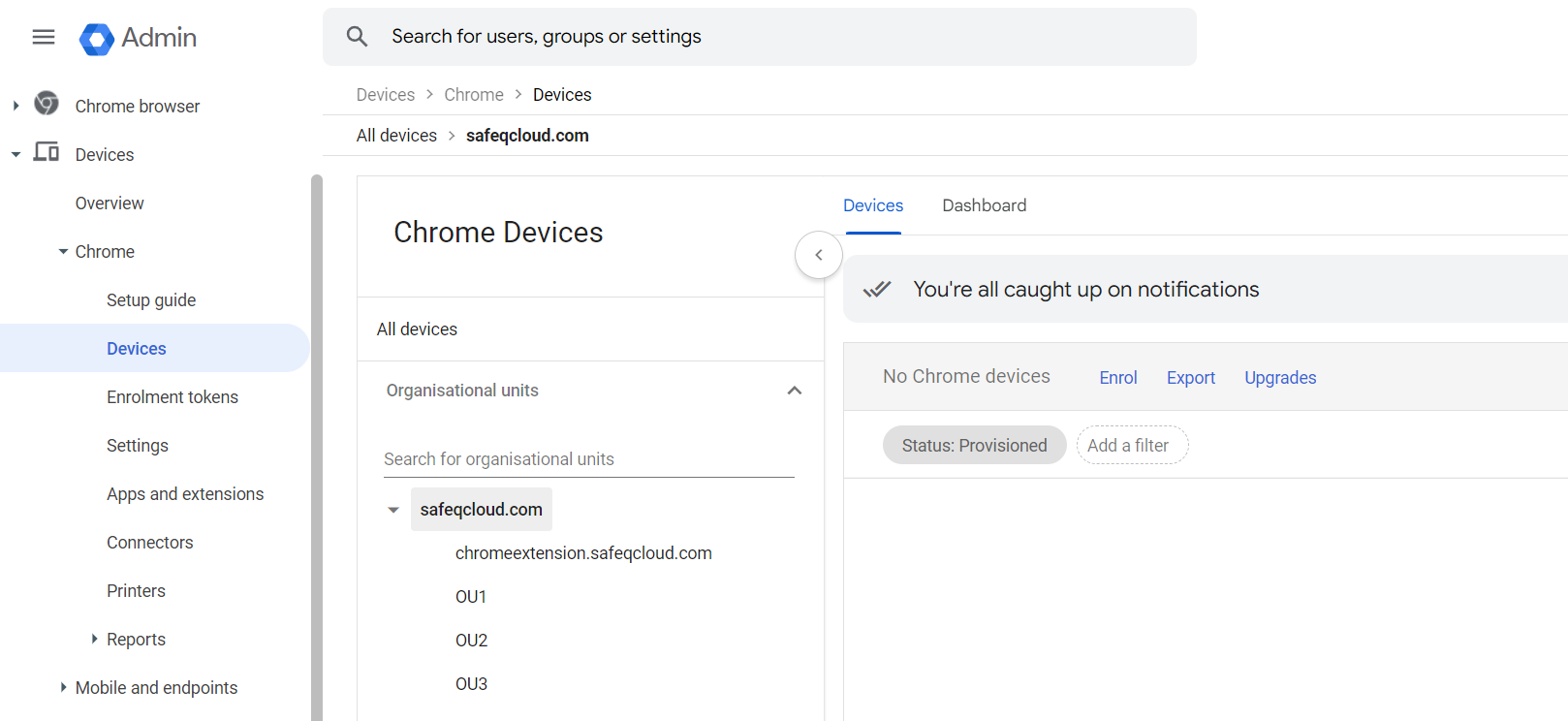Collapse the safeqcloud.com organisational unit tree
Viewport: 1568px width, 721px height.
point(393,510)
